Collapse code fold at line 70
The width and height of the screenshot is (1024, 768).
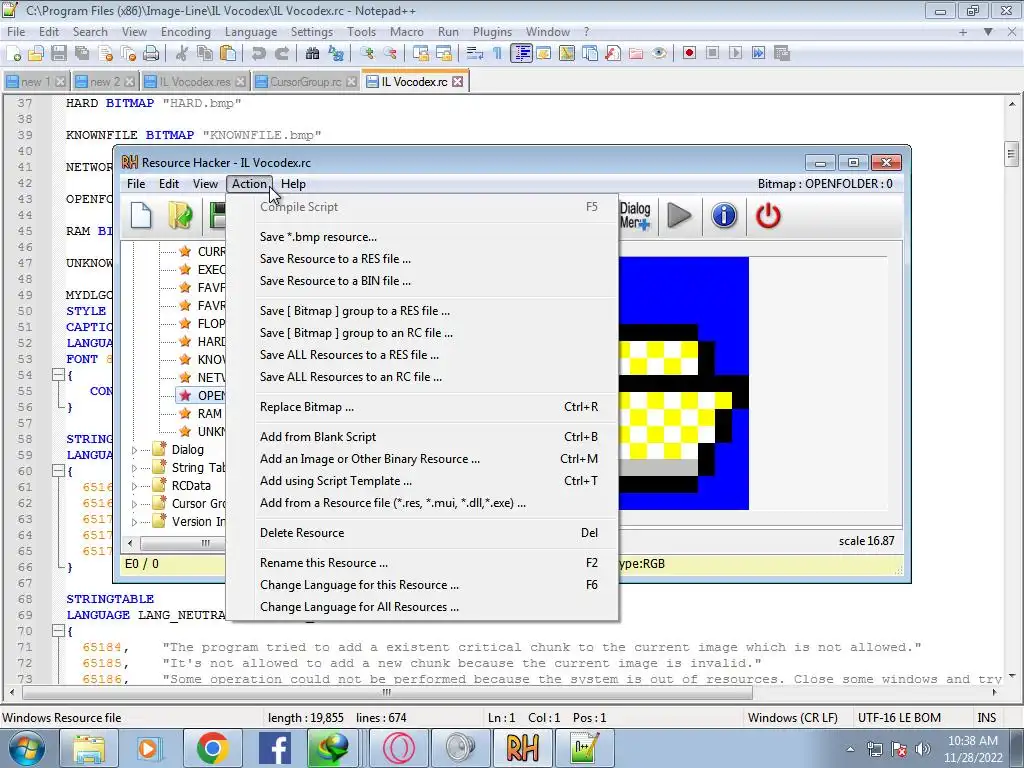(x=58, y=631)
